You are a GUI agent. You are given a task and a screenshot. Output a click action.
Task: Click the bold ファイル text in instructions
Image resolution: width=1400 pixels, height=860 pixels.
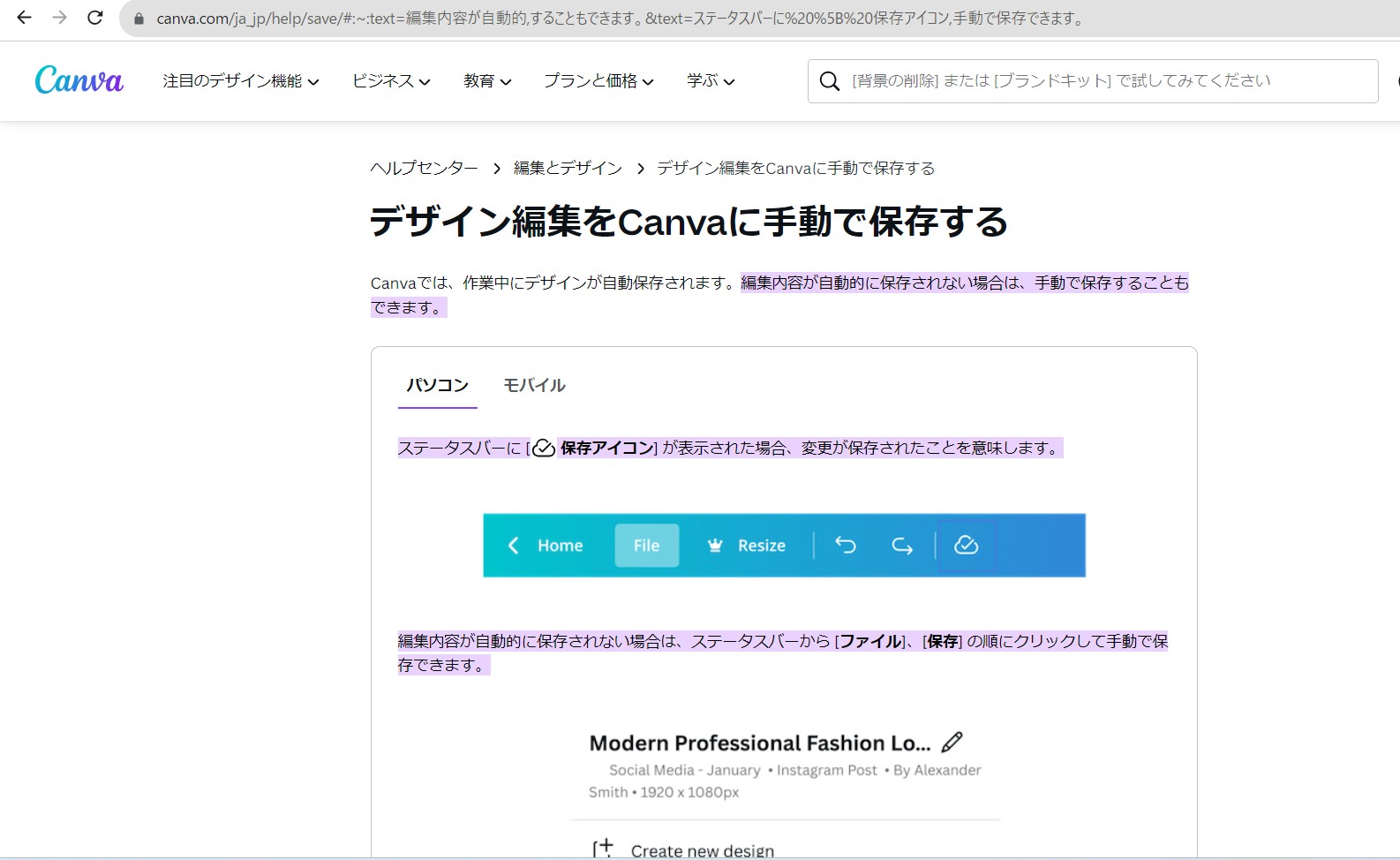click(x=870, y=642)
